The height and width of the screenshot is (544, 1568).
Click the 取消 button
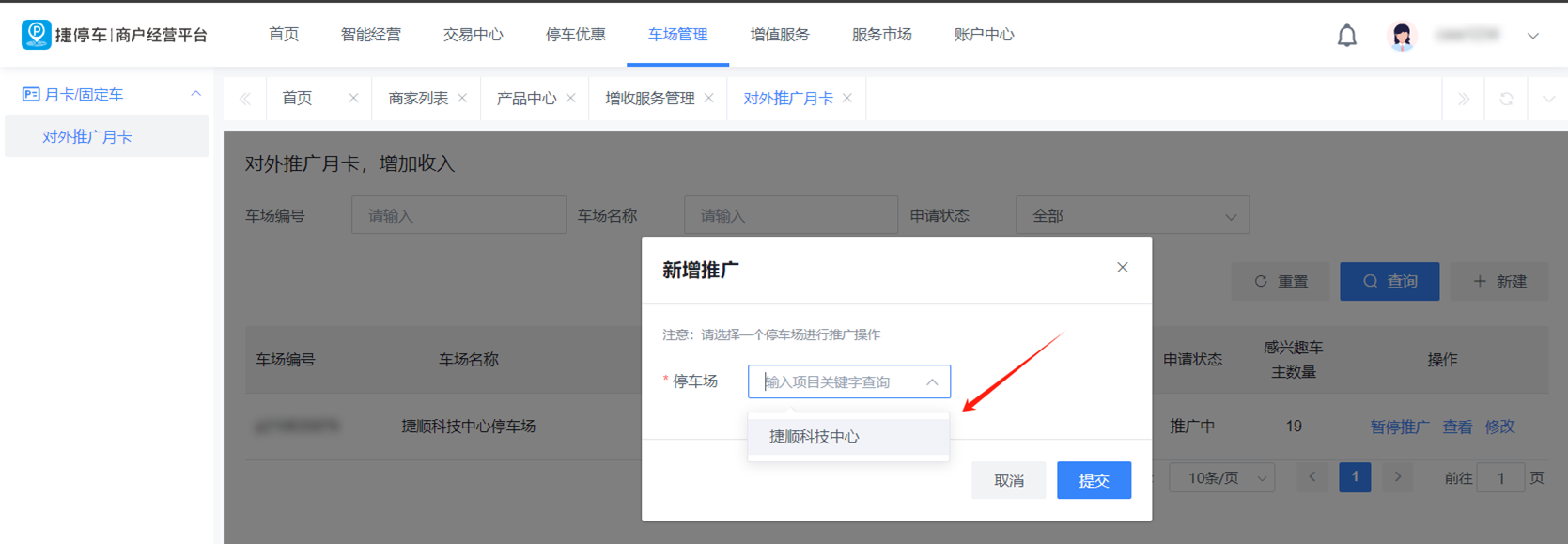[1008, 480]
